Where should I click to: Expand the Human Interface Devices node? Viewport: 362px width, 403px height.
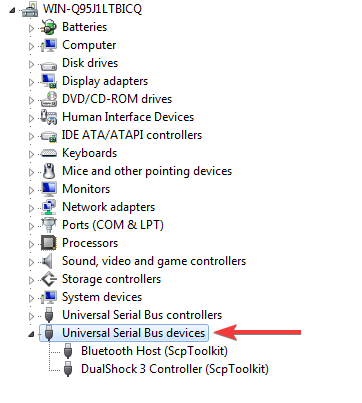[x=32, y=118]
